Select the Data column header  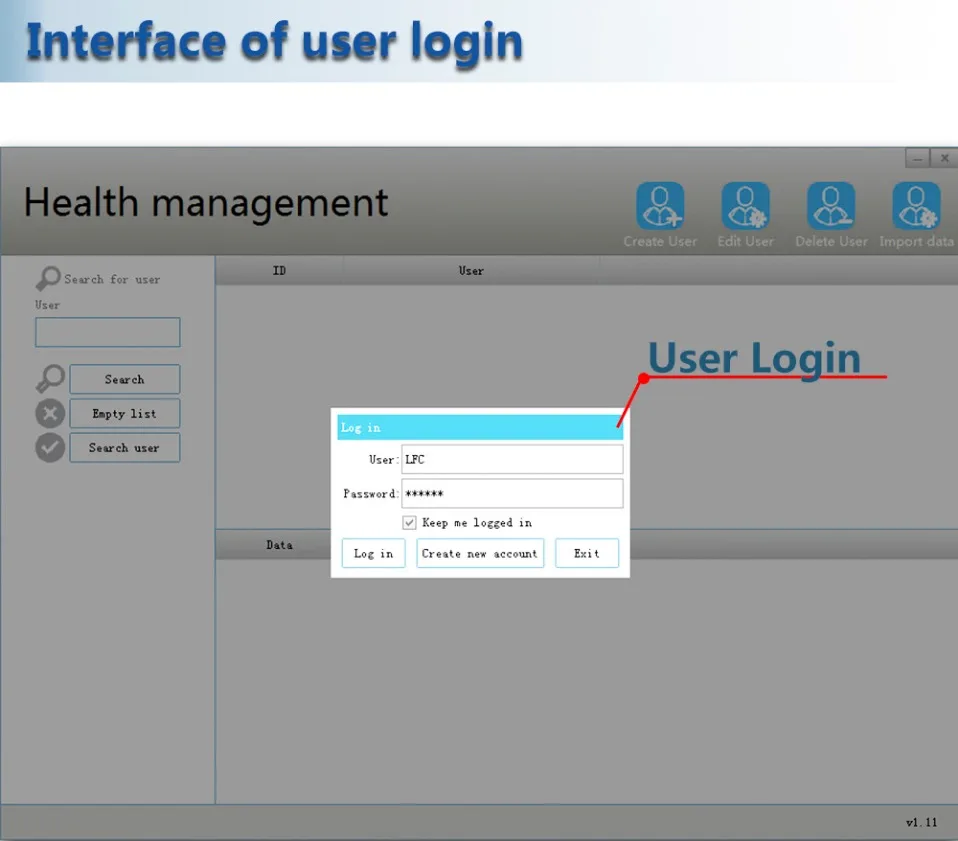(x=279, y=545)
